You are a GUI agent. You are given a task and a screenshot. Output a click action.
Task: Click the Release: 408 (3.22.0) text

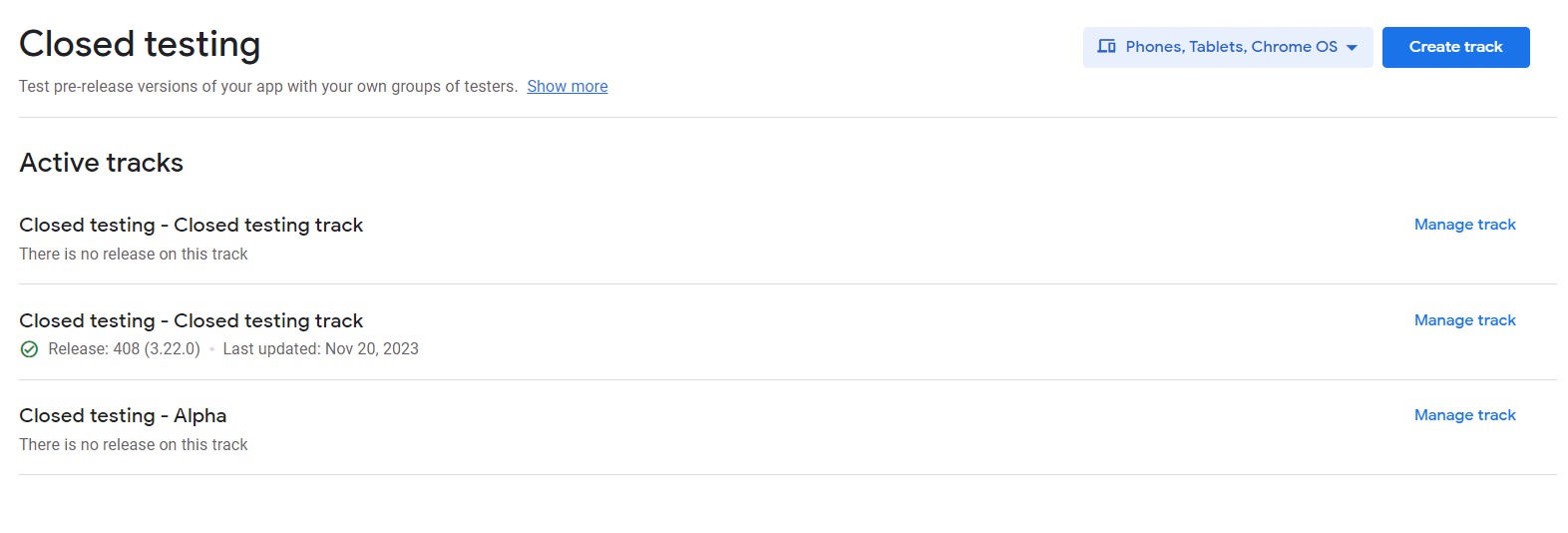[124, 349]
